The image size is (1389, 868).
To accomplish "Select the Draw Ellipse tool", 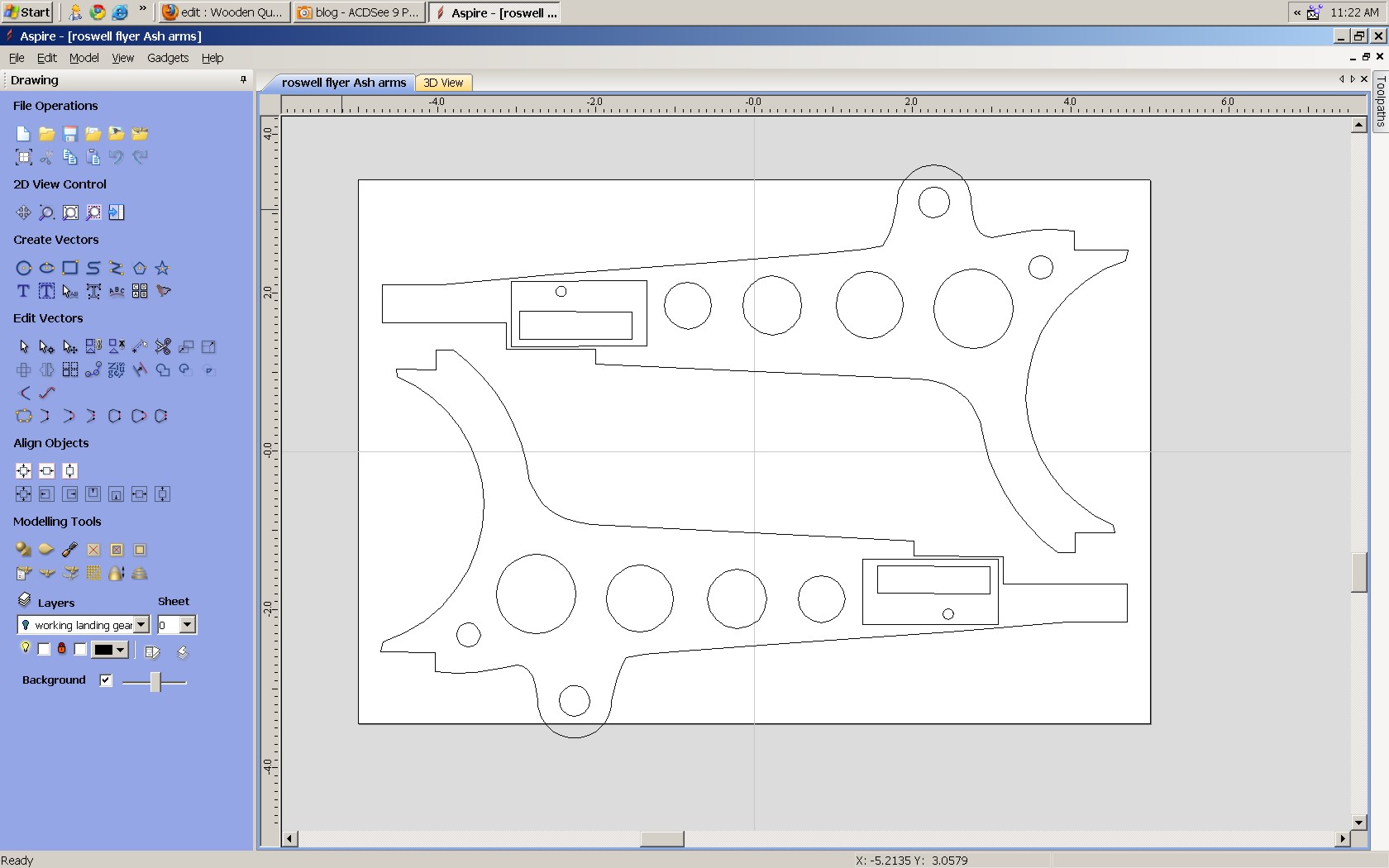I will pyautogui.click(x=47, y=268).
